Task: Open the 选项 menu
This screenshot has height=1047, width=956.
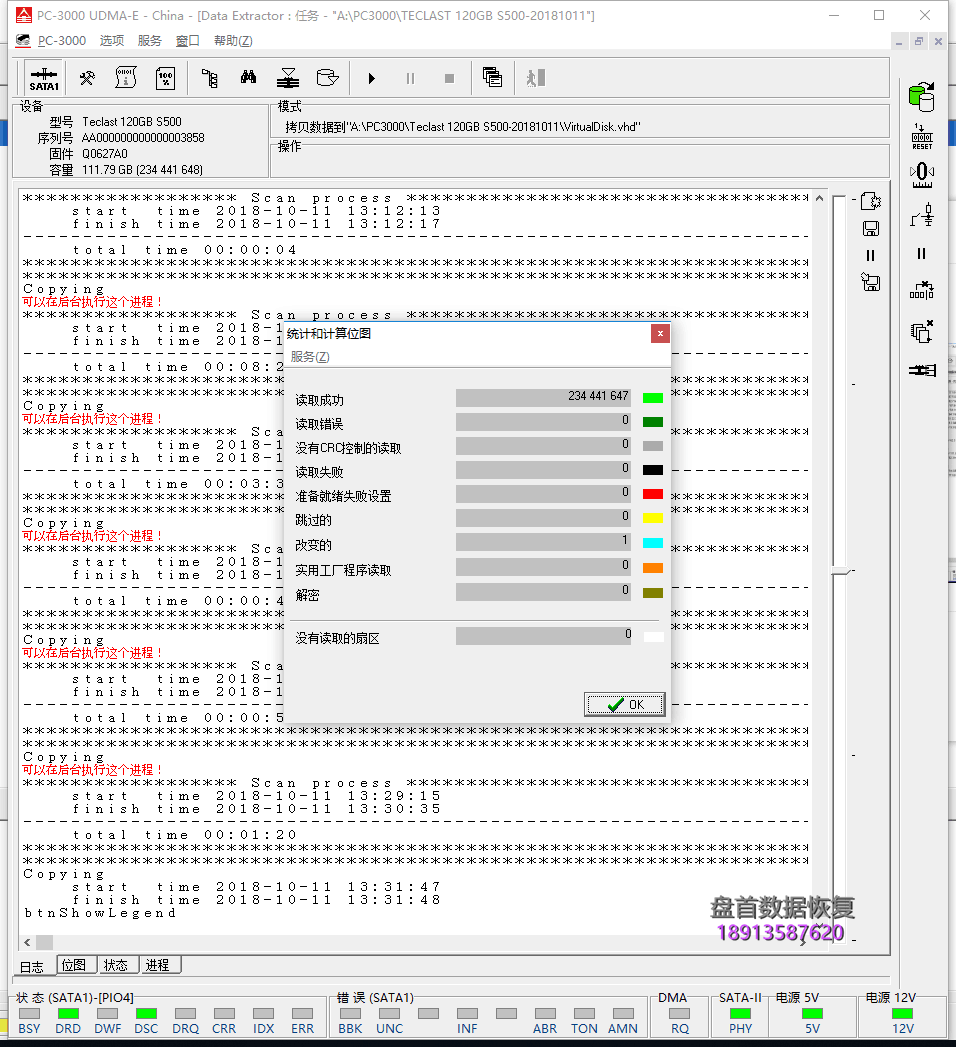Action: coord(112,41)
